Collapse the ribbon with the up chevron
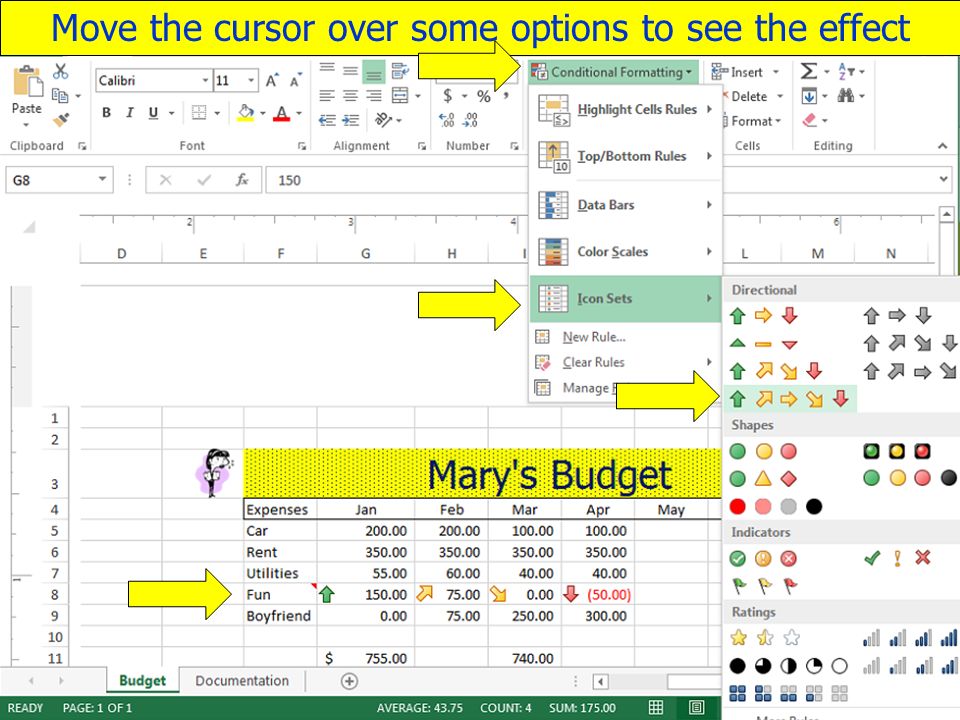Screen dimensions: 960x720 (x=942, y=146)
